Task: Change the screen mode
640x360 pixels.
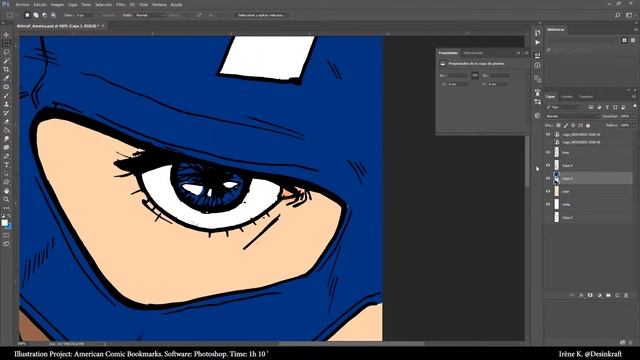Action: tap(6, 244)
